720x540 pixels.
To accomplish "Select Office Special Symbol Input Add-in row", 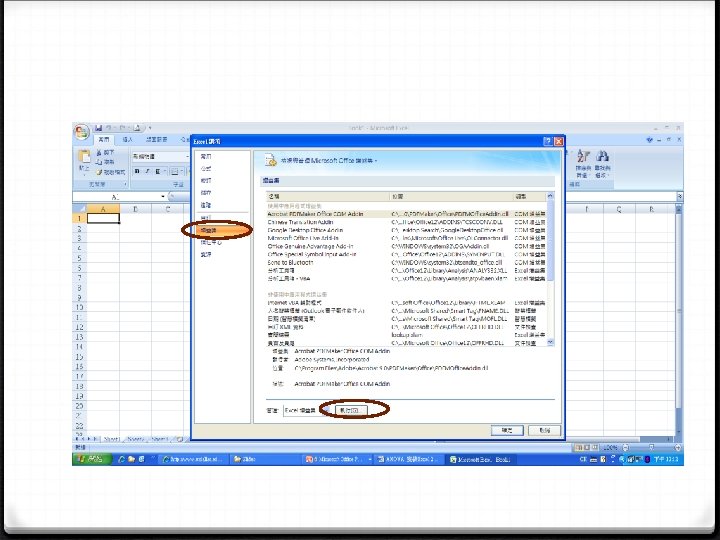I will tap(406, 254).
